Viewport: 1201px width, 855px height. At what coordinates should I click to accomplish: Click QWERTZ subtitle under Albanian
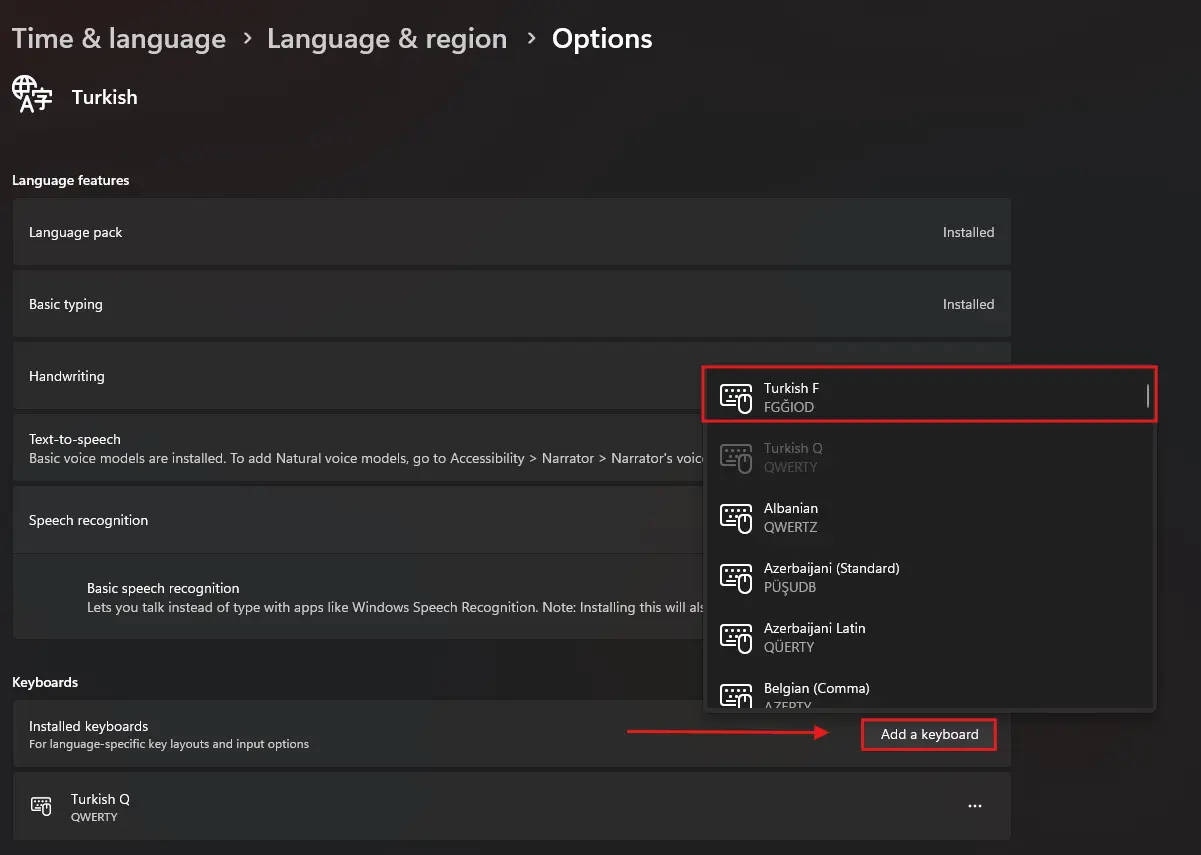[x=791, y=527]
